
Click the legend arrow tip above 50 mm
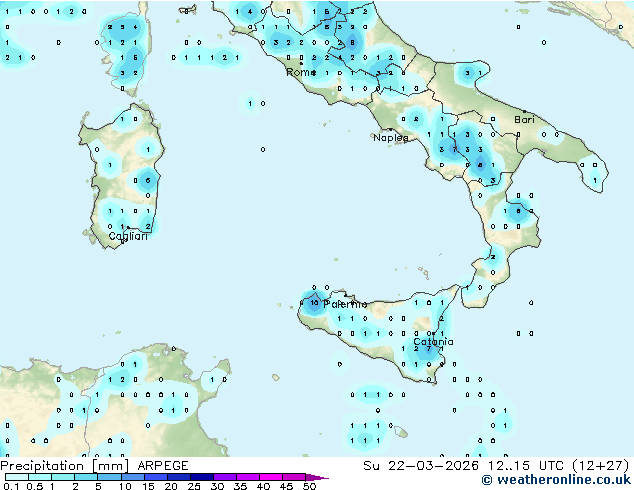317,478
